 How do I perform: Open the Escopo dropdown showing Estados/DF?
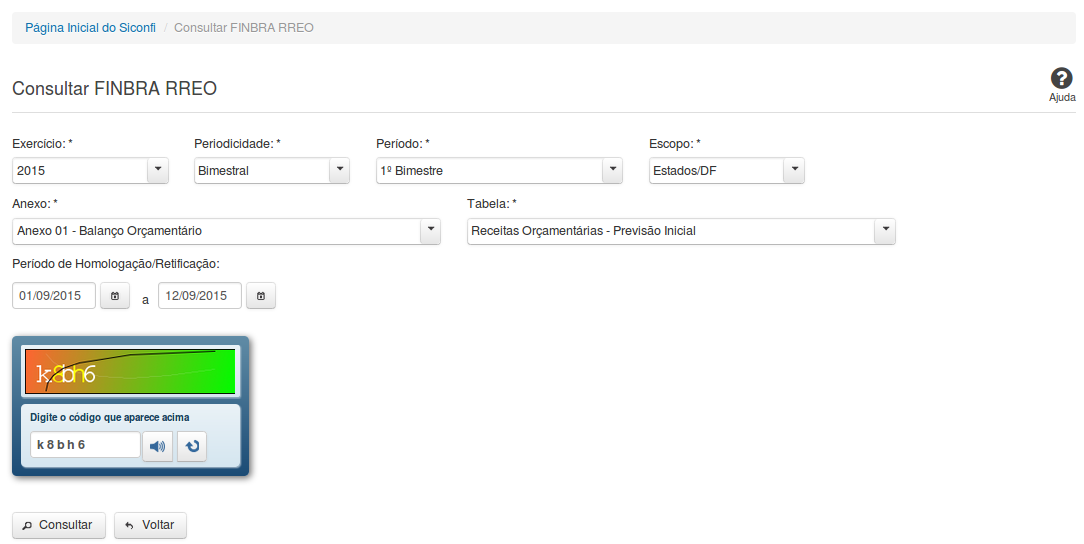(794, 171)
